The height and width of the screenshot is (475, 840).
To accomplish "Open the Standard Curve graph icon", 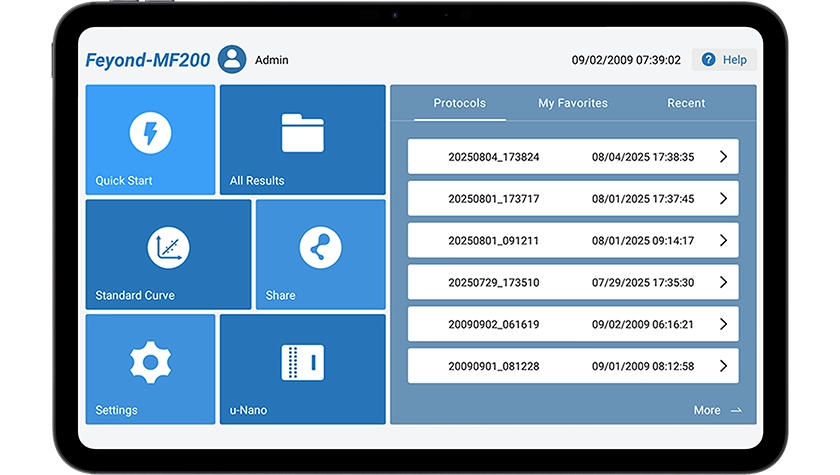I will click(x=168, y=247).
